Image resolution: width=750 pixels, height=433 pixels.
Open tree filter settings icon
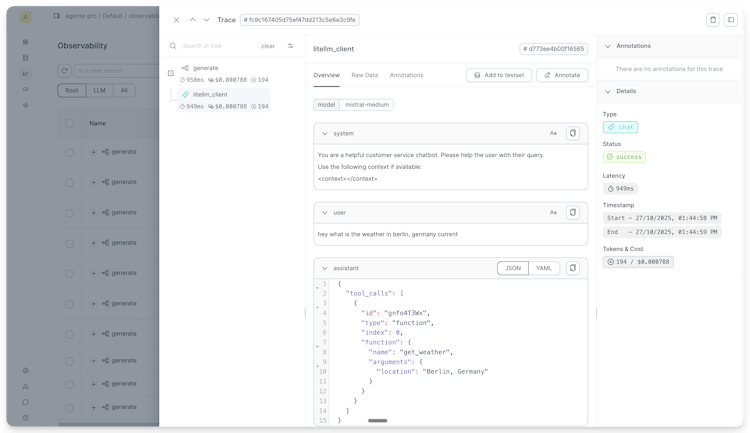(291, 46)
